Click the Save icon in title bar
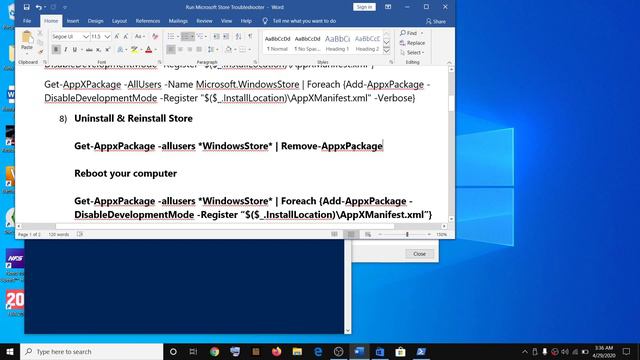Image resolution: width=640 pixels, height=360 pixels. [x=27, y=7]
